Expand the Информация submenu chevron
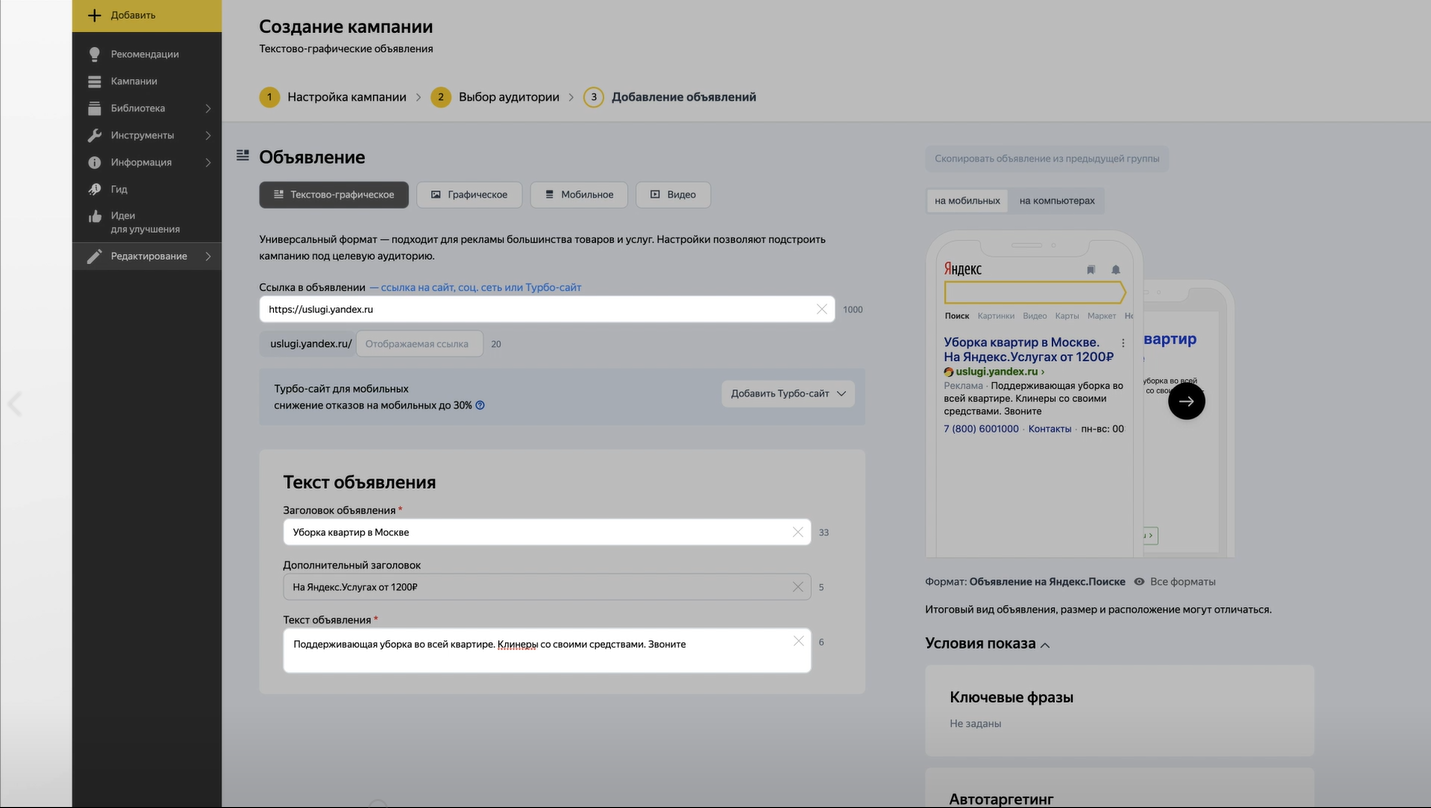 pyautogui.click(x=208, y=162)
